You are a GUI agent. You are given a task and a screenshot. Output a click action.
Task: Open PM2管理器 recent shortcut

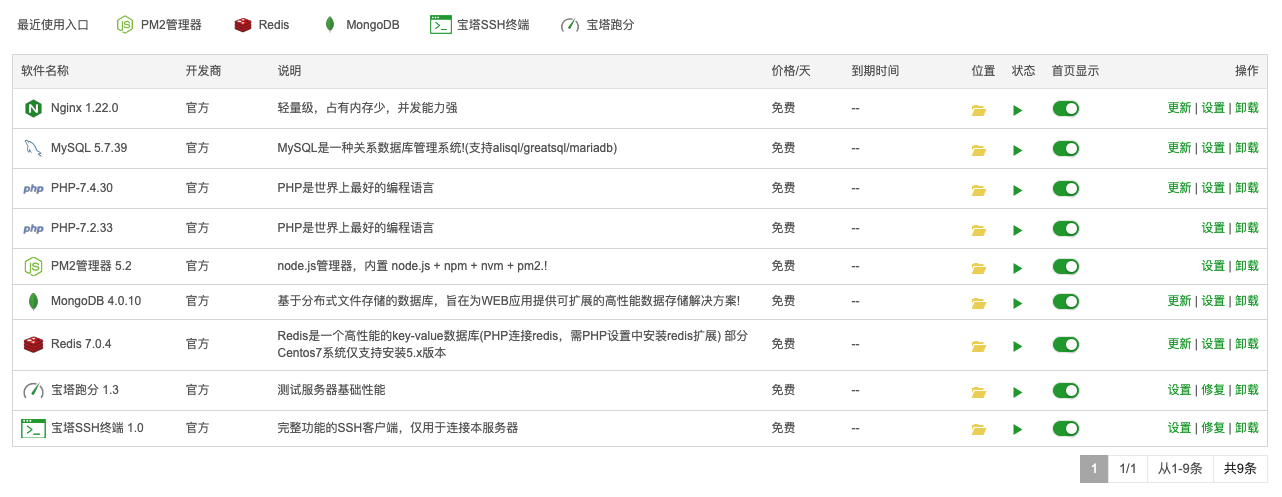pos(159,25)
